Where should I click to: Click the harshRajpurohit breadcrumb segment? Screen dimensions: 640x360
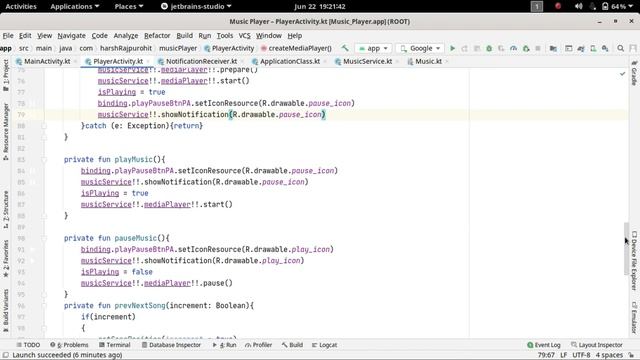[126, 48]
